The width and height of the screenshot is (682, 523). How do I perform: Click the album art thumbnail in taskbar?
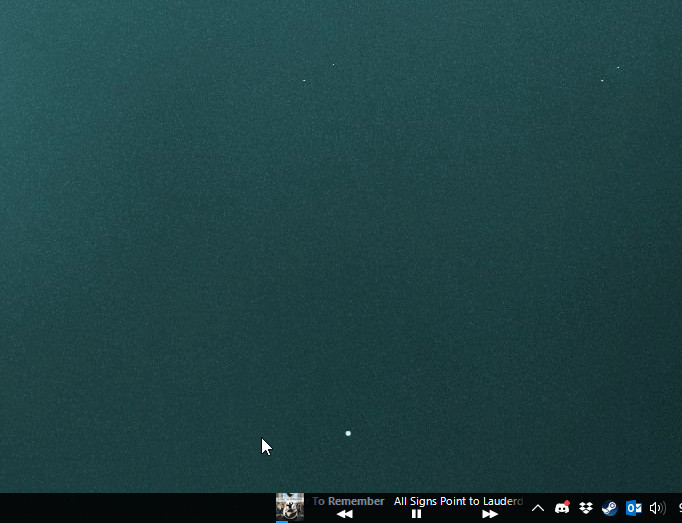tap(290, 506)
